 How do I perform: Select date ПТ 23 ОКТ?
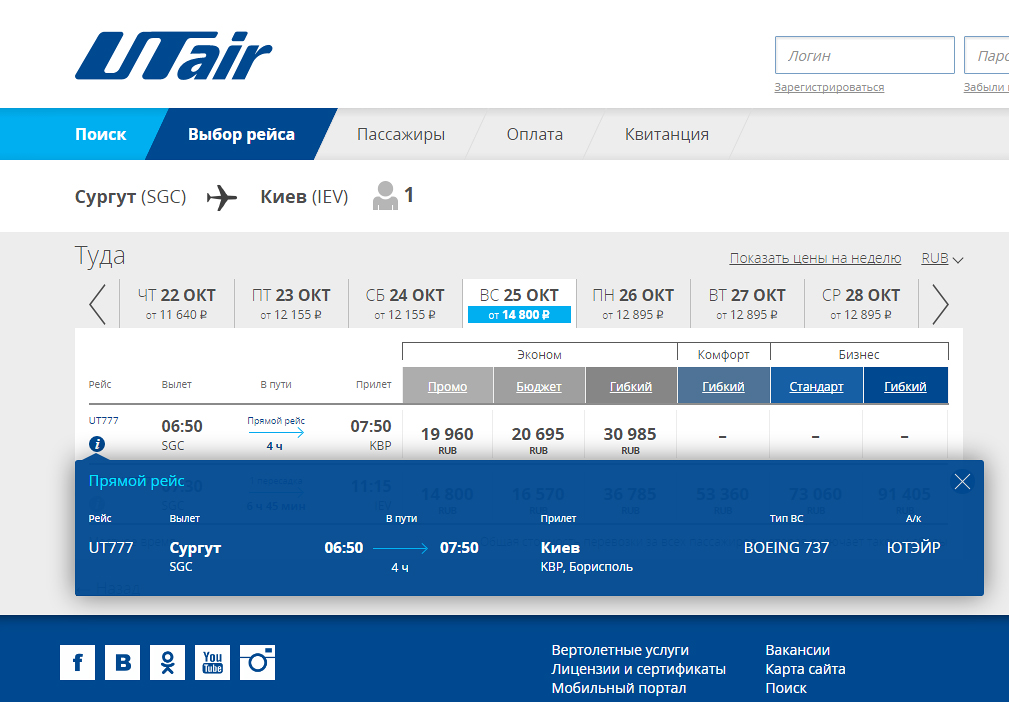(291, 304)
